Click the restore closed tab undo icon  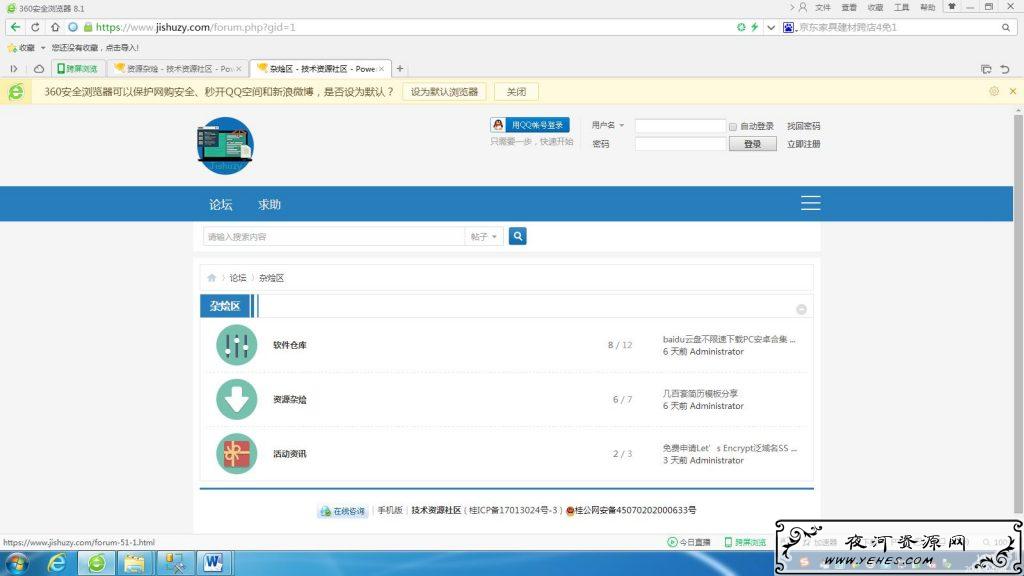(1005, 69)
